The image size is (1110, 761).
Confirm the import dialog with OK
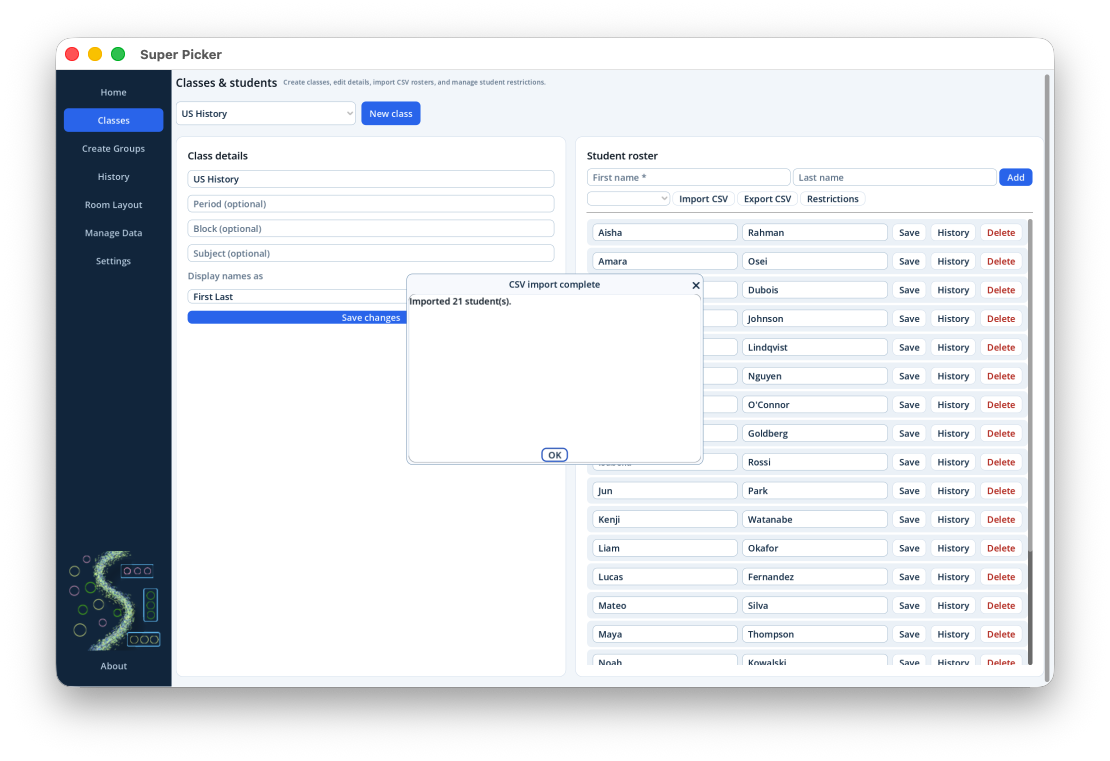(x=554, y=455)
